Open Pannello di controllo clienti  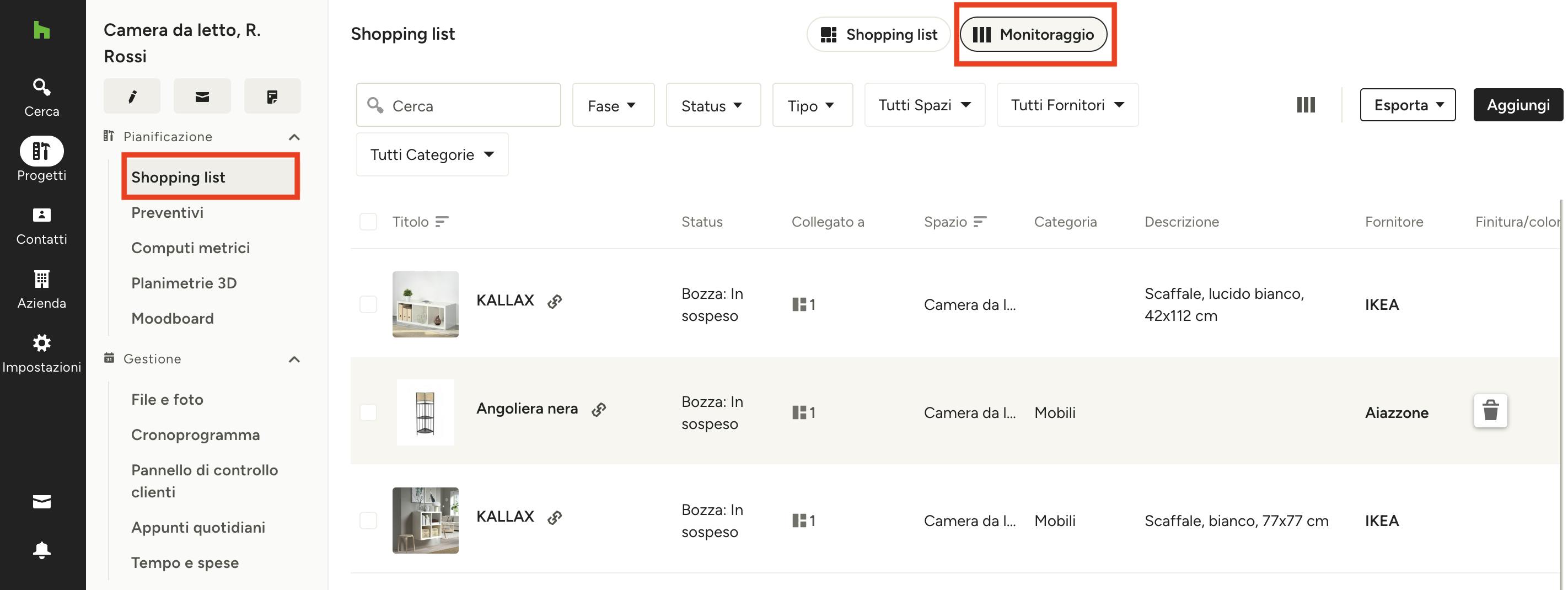pos(205,481)
